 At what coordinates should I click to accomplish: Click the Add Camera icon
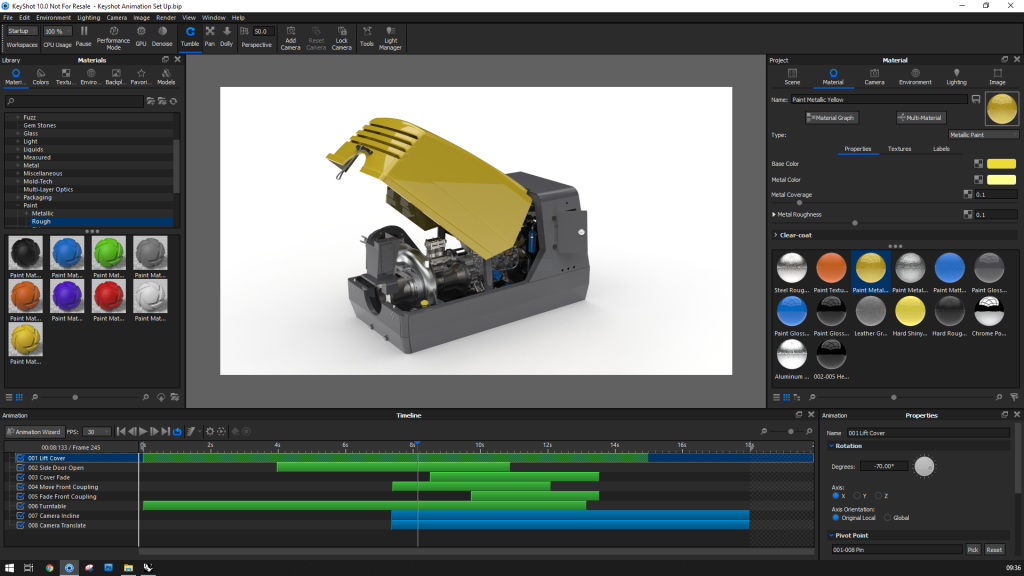(291, 39)
